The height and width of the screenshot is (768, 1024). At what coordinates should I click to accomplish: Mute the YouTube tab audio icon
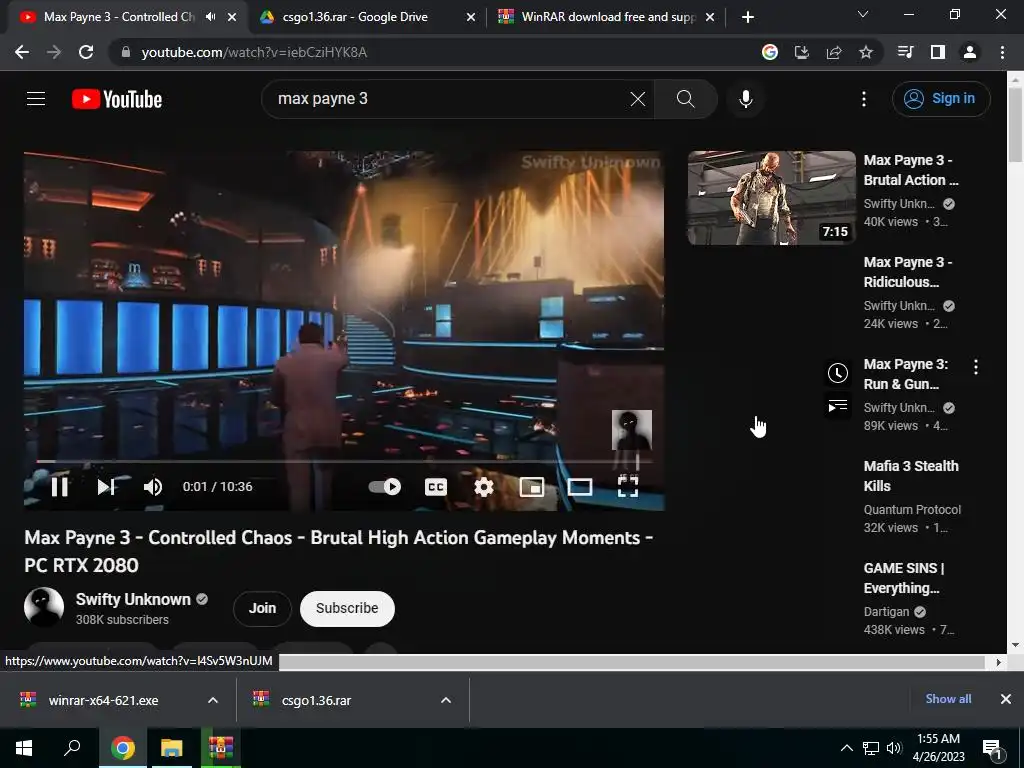[210, 17]
